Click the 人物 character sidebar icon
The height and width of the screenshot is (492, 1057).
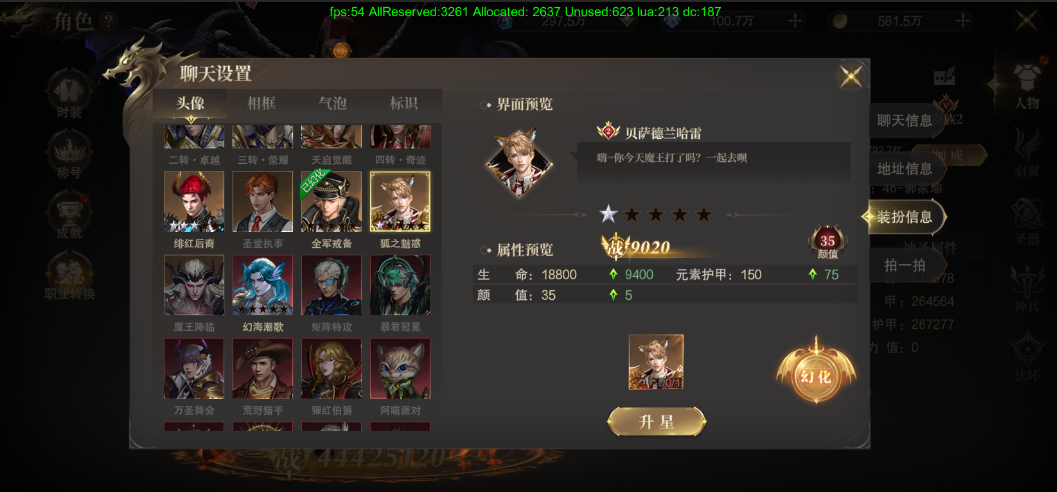pos(1027,88)
